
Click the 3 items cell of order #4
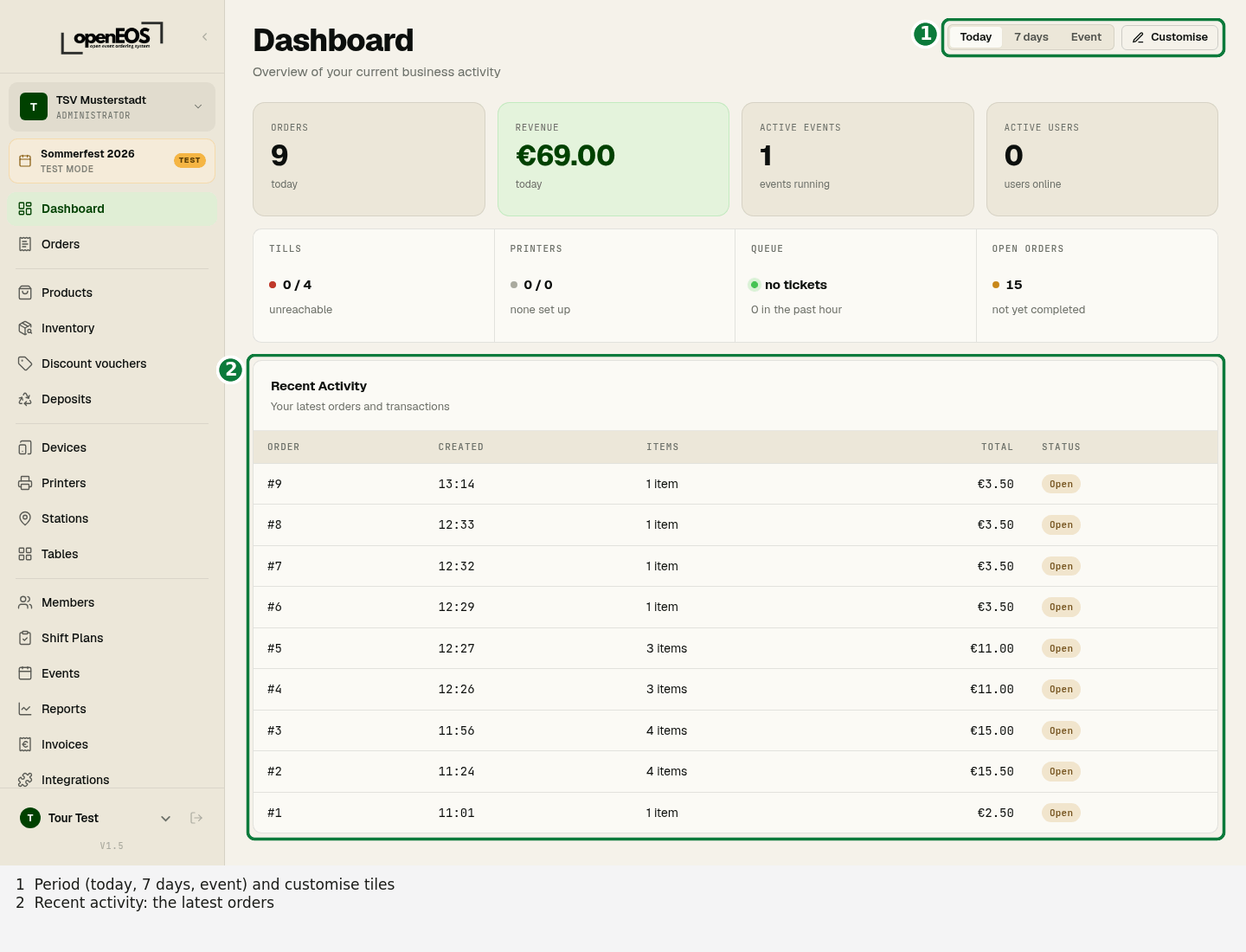666,690
